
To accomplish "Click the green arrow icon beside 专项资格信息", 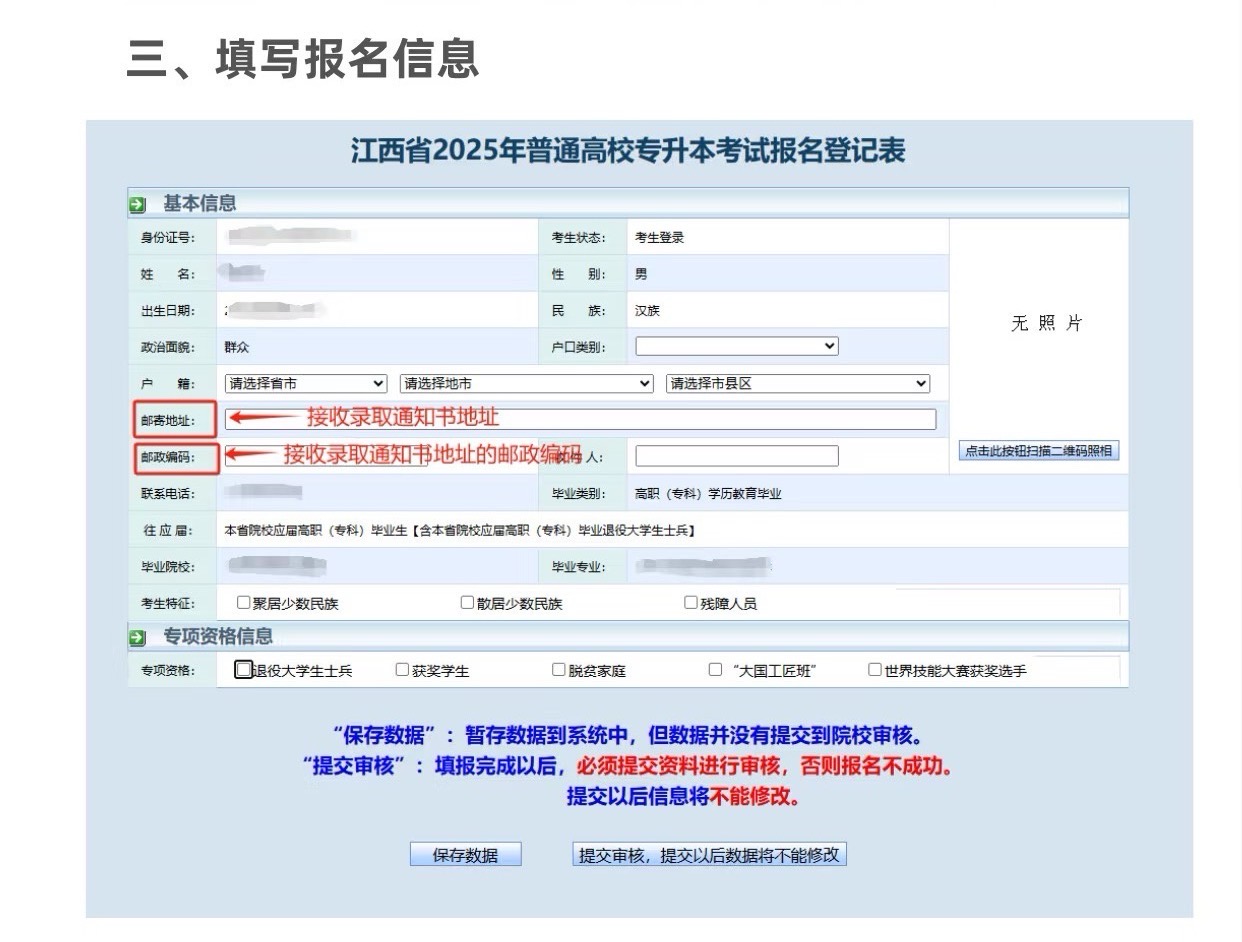I will tap(135, 635).
